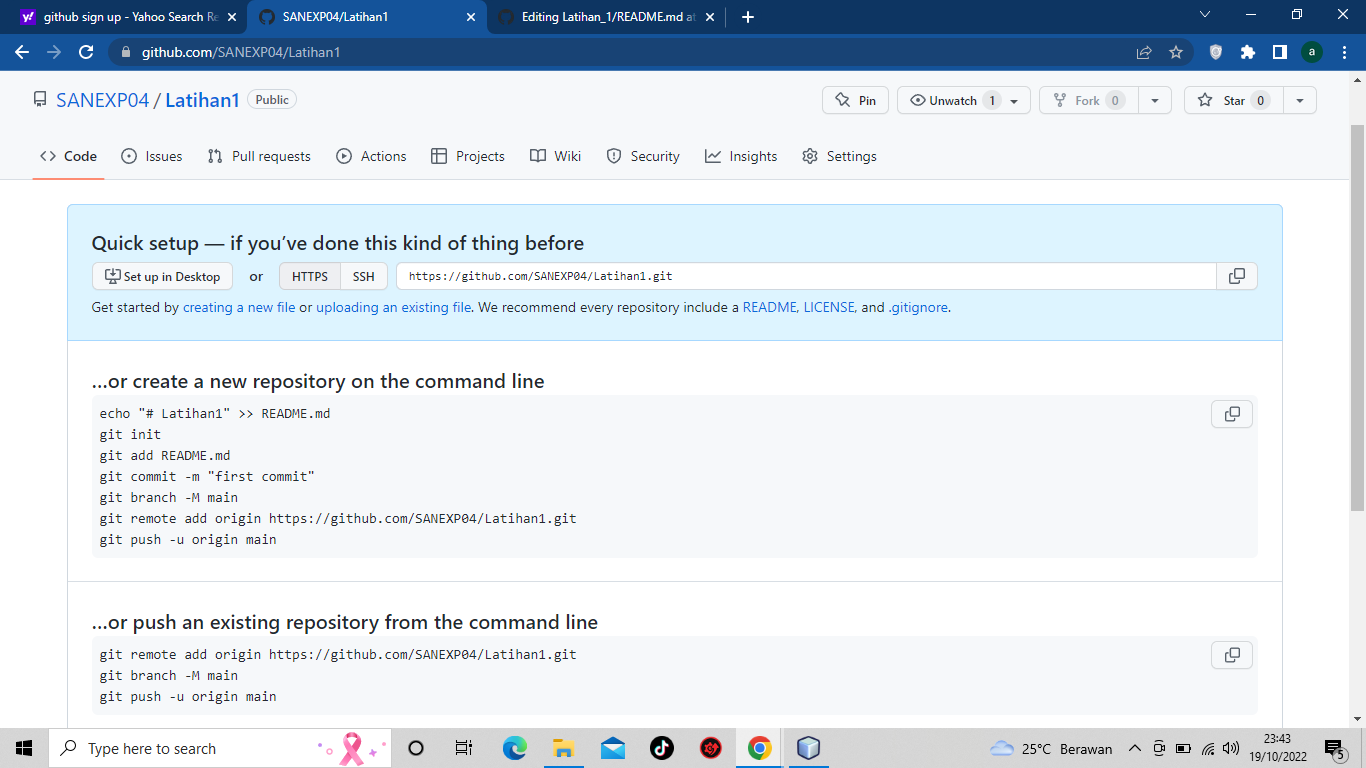Open the volume control in tray

pyautogui.click(x=1231, y=748)
